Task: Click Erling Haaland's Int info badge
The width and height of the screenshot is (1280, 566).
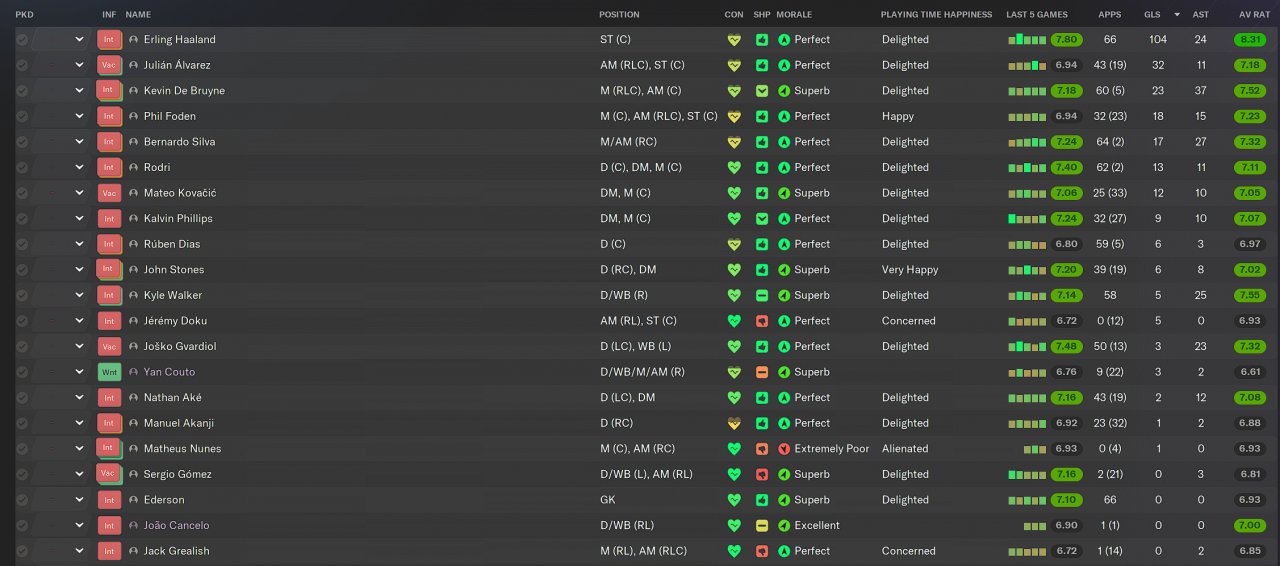Action: click(x=109, y=40)
